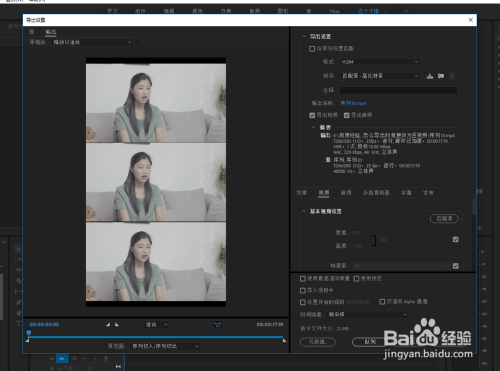Uncheck the export audio checkbox
The width and height of the screenshot is (500, 371).
[x=347, y=115]
